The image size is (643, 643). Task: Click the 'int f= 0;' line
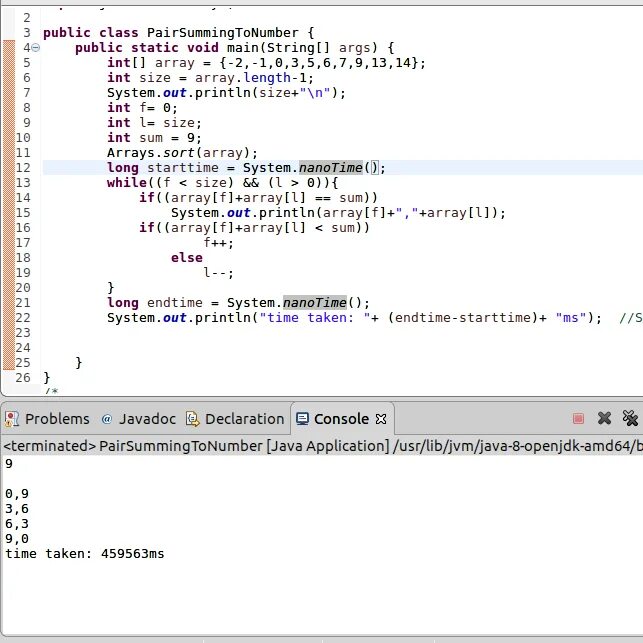[142, 108]
